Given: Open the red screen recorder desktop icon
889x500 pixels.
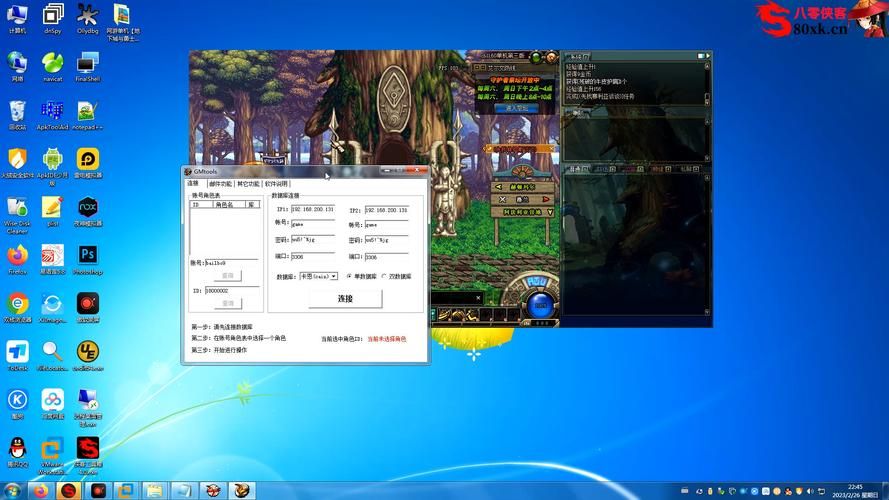Looking at the screenshot, I should click(x=87, y=308).
